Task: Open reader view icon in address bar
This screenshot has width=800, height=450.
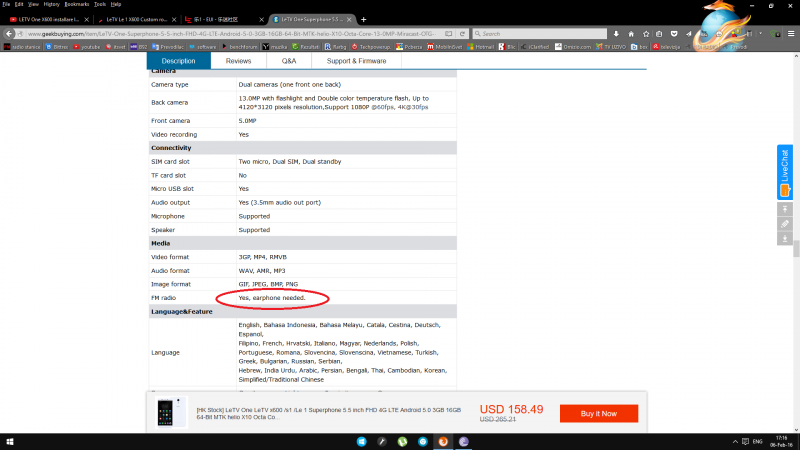Action: click(x=448, y=34)
